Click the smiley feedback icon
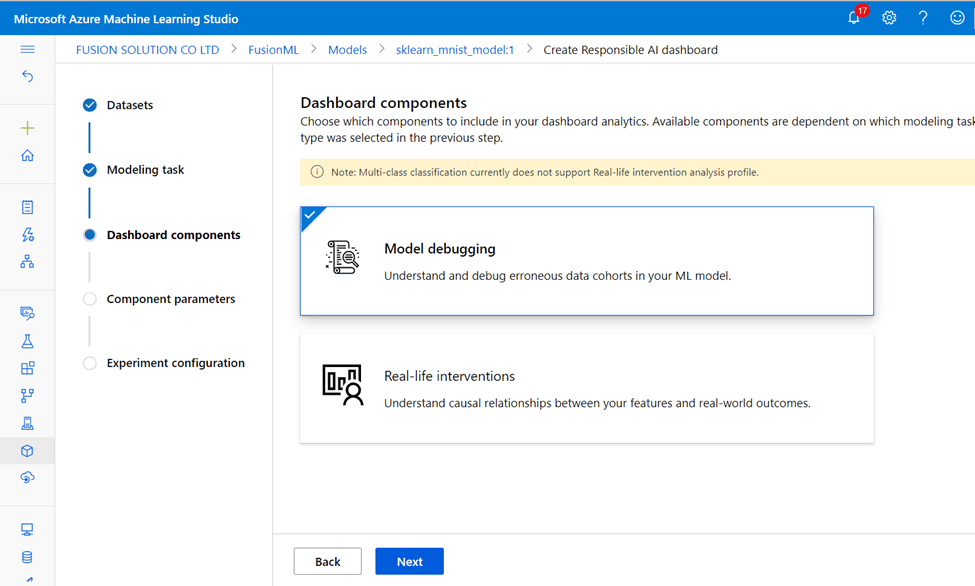 957,18
